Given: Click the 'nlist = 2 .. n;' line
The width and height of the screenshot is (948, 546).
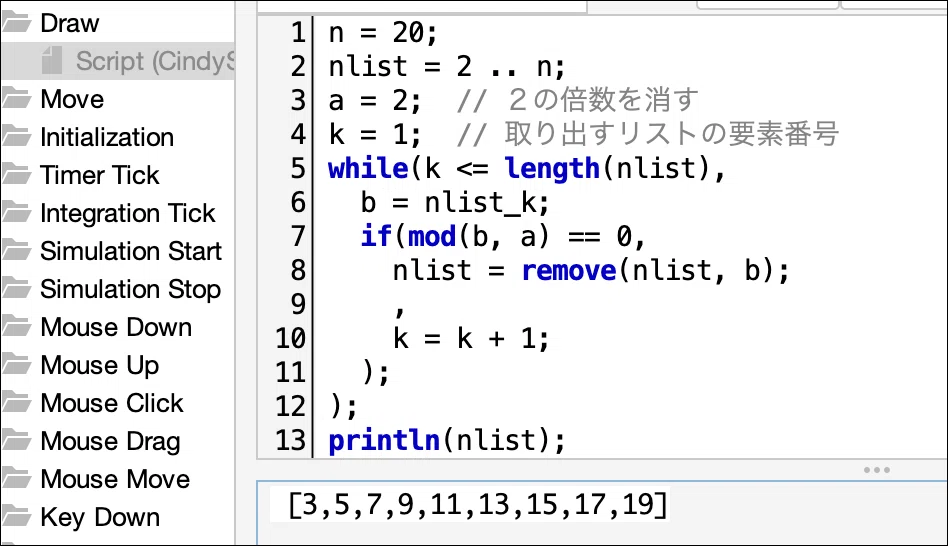Looking at the screenshot, I should coord(447,66).
